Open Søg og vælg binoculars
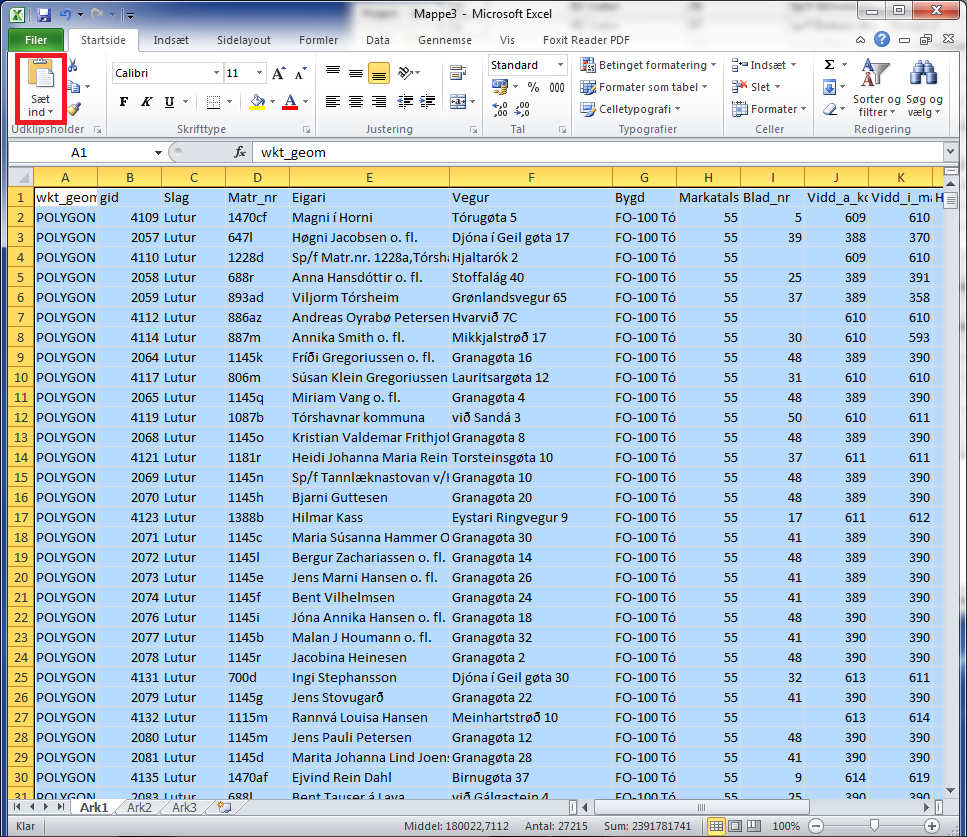967x837 pixels. [x=924, y=88]
